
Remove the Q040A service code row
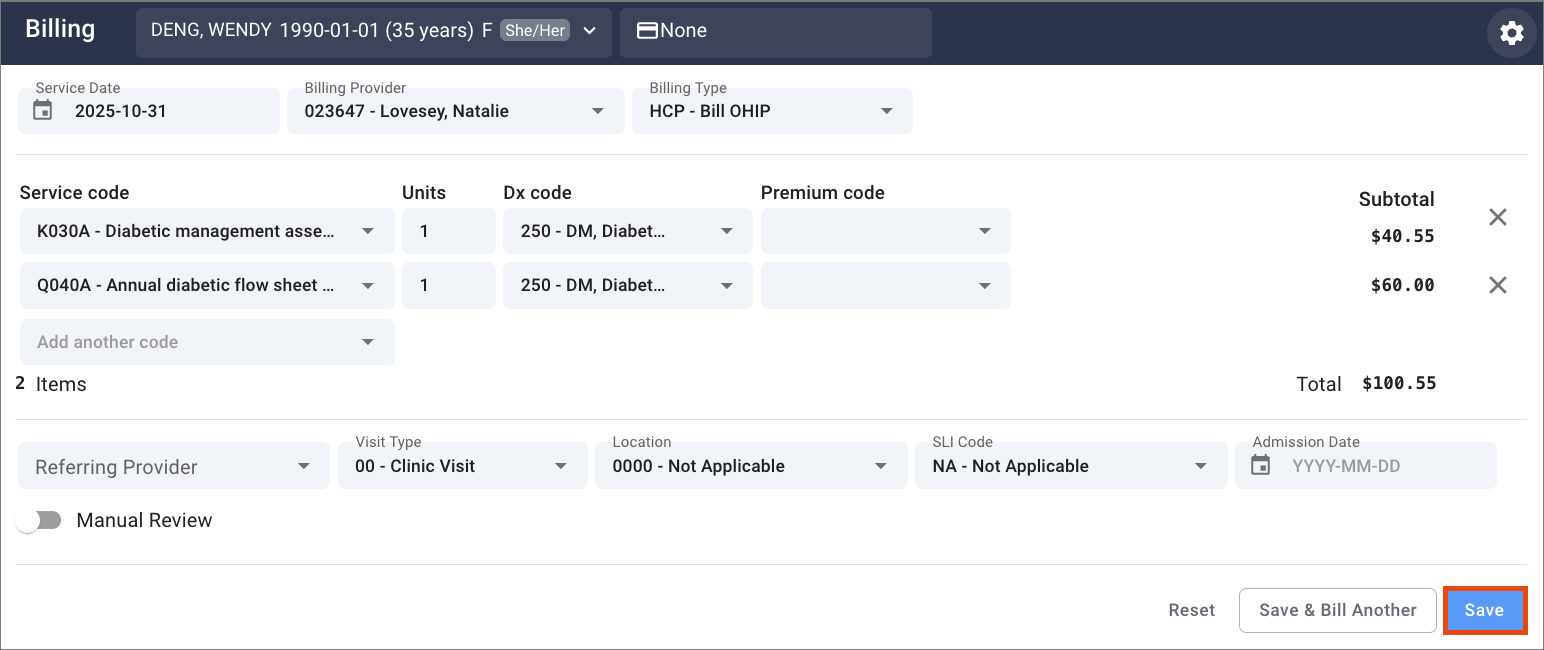point(1497,285)
